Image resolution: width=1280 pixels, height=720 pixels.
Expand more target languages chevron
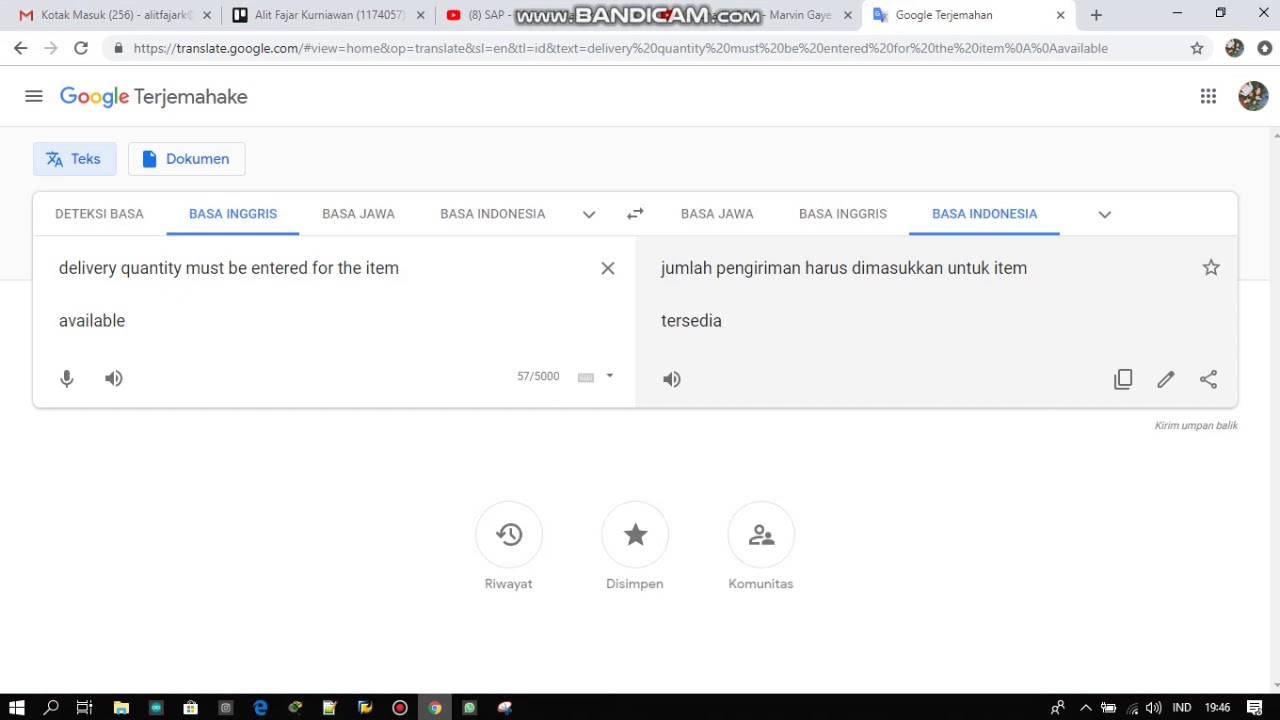coord(1105,214)
